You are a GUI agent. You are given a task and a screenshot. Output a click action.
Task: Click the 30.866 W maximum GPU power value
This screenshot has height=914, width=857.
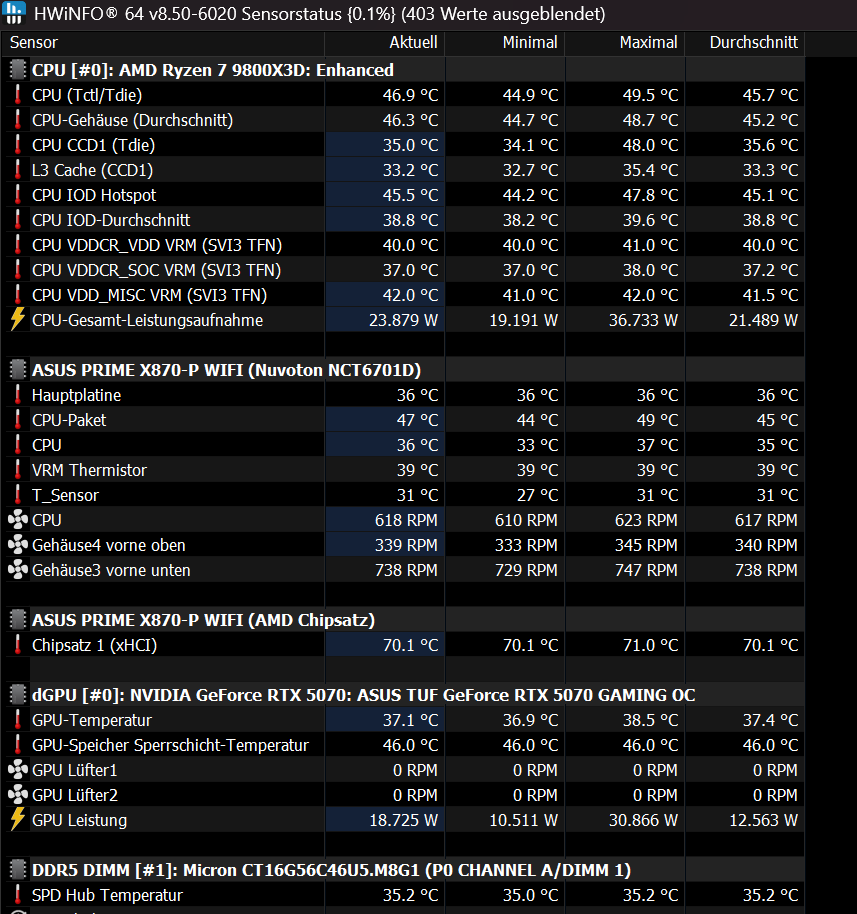tap(643, 820)
